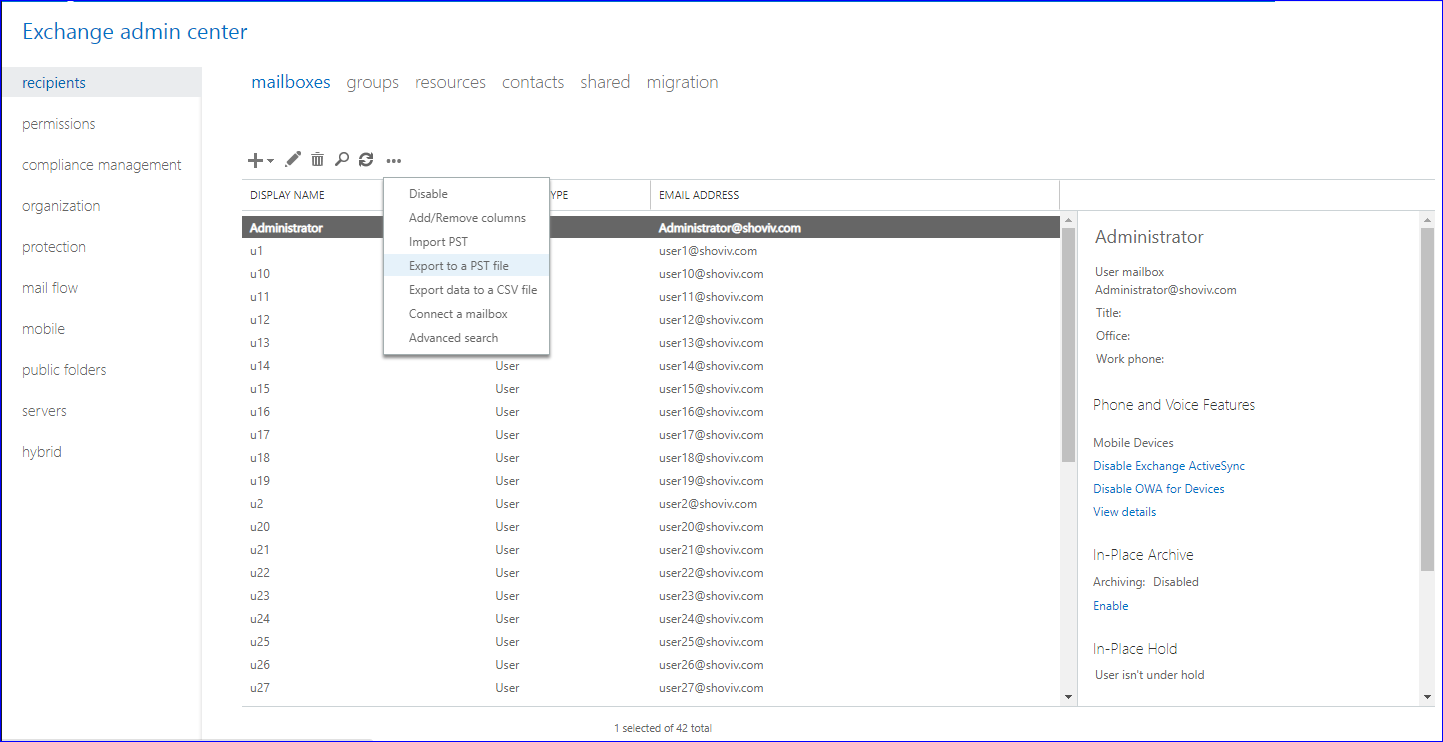The width and height of the screenshot is (1443, 742).
Task: Select mailbox row u20
Action: point(651,527)
